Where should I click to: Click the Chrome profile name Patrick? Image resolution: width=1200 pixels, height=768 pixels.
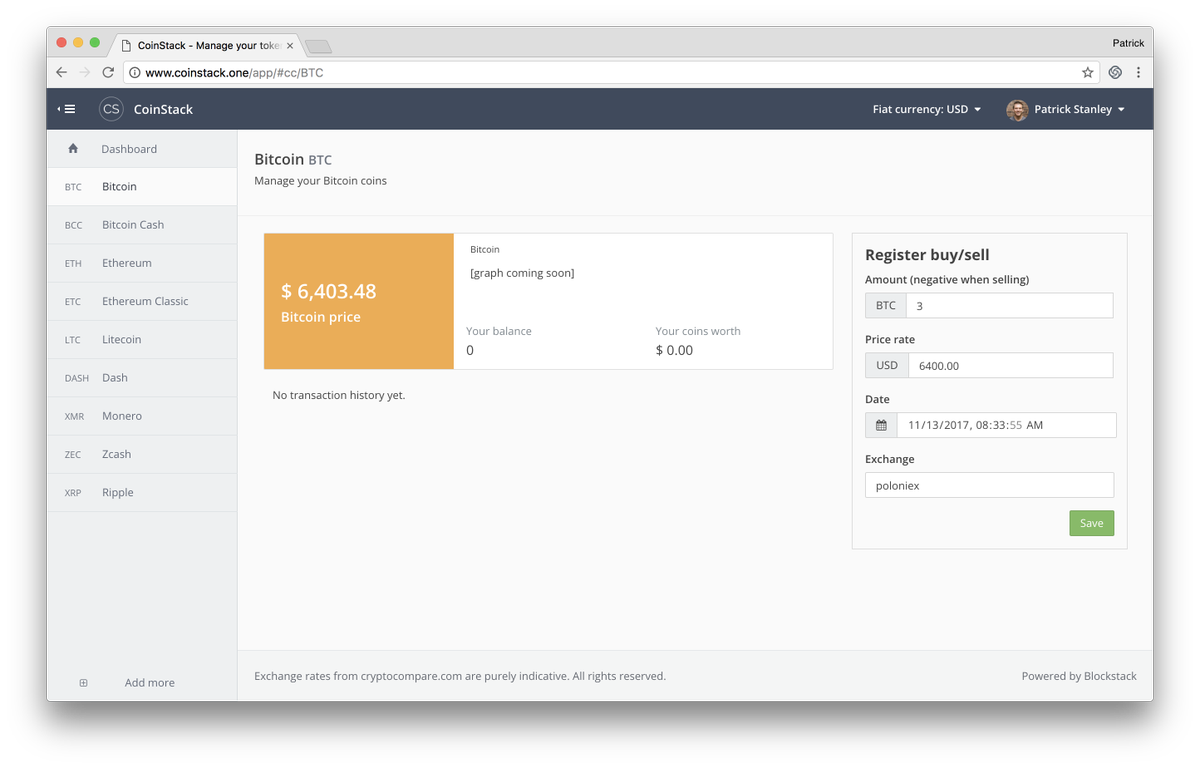[x=1128, y=43]
